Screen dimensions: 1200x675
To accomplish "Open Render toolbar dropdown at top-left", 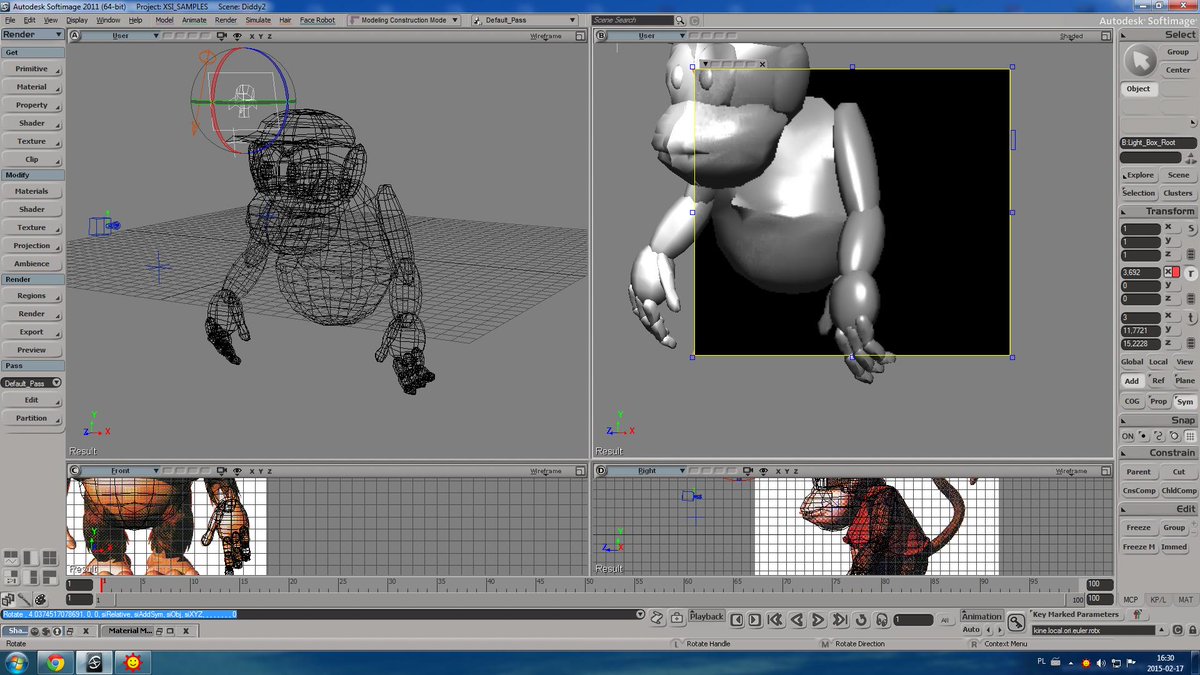I will pos(33,34).
